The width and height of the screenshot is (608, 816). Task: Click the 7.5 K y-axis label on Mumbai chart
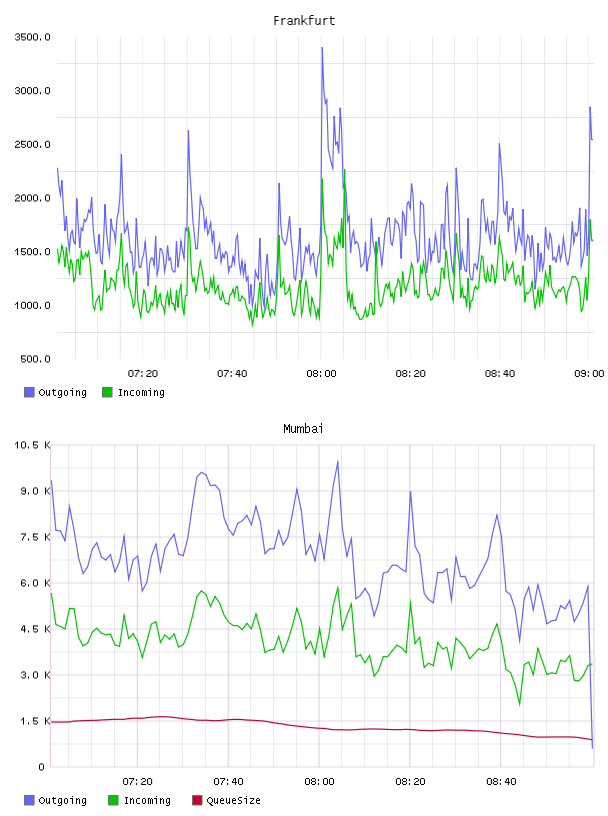pyautogui.click(x=35, y=537)
